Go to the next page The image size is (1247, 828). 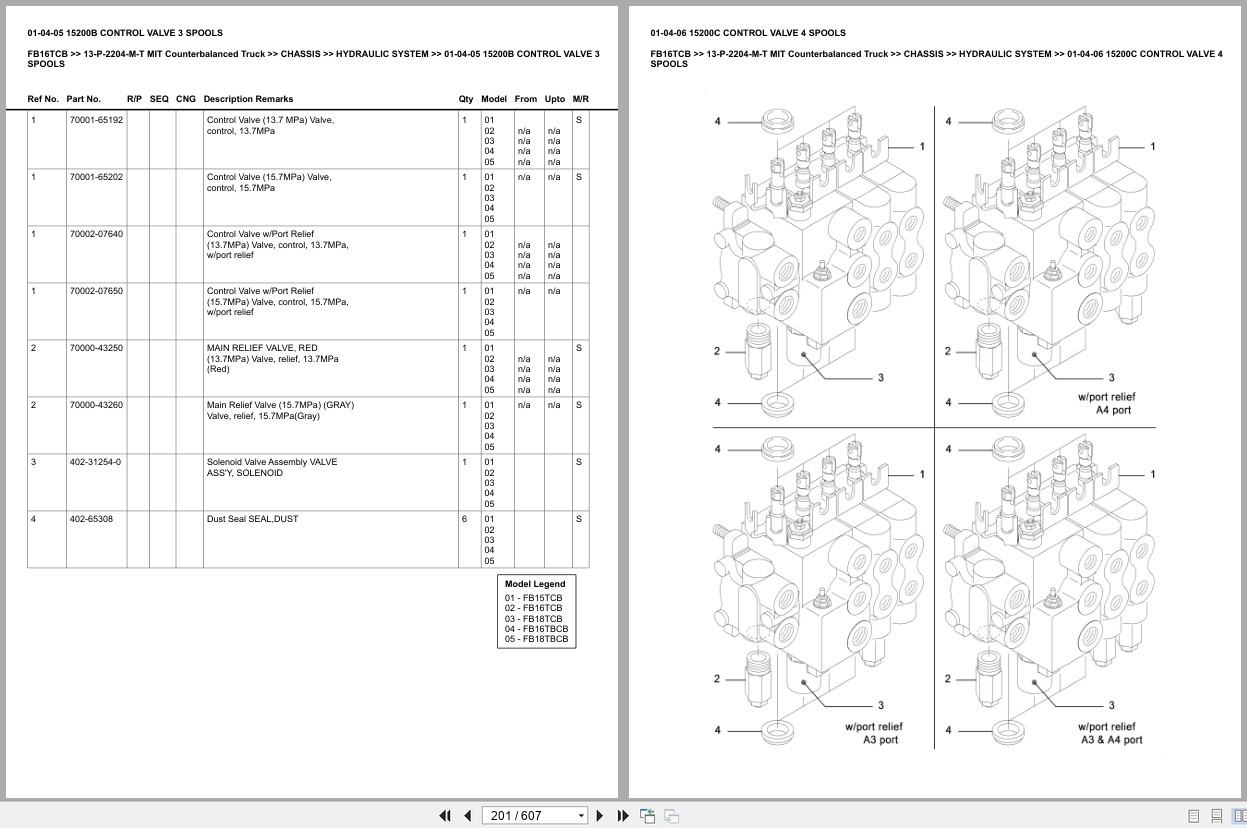point(600,815)
